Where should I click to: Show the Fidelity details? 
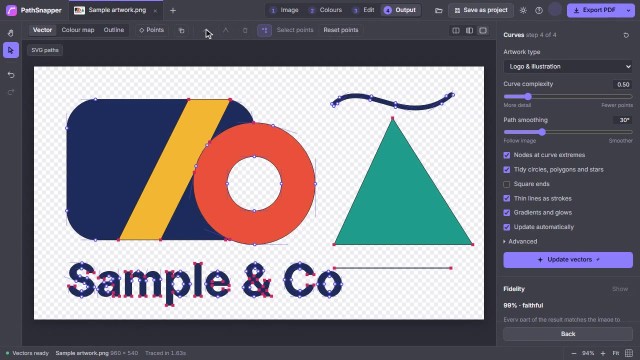(620, 289)
